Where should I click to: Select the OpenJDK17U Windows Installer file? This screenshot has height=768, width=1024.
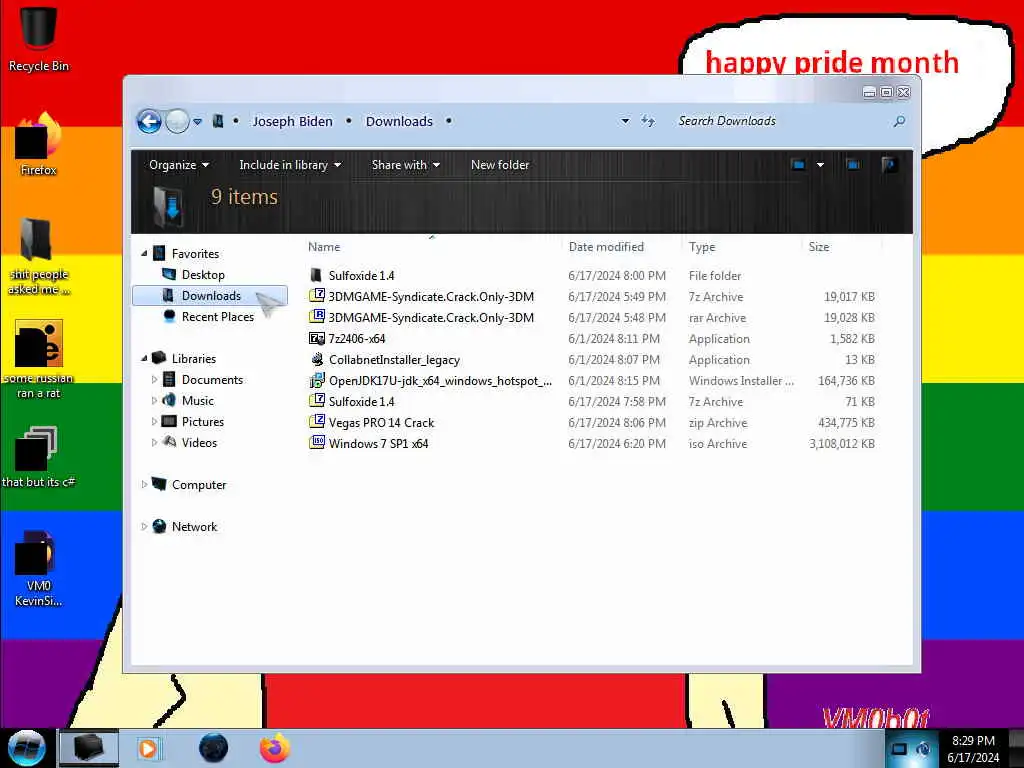pos(440,381)
